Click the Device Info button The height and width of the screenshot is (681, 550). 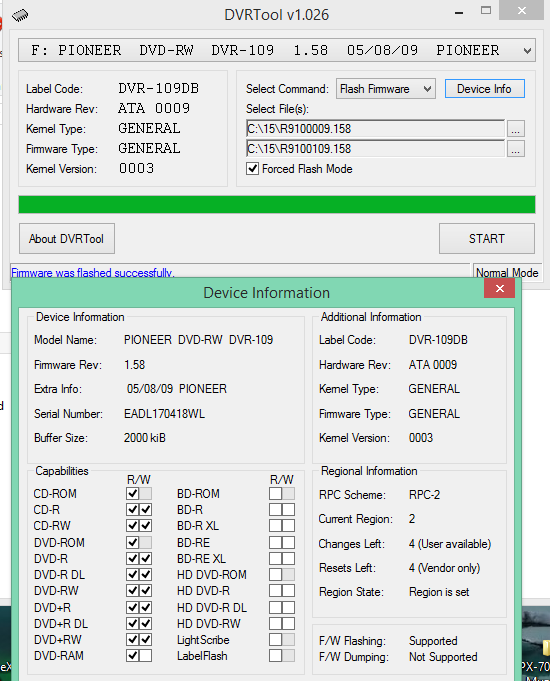coord(484,89)
